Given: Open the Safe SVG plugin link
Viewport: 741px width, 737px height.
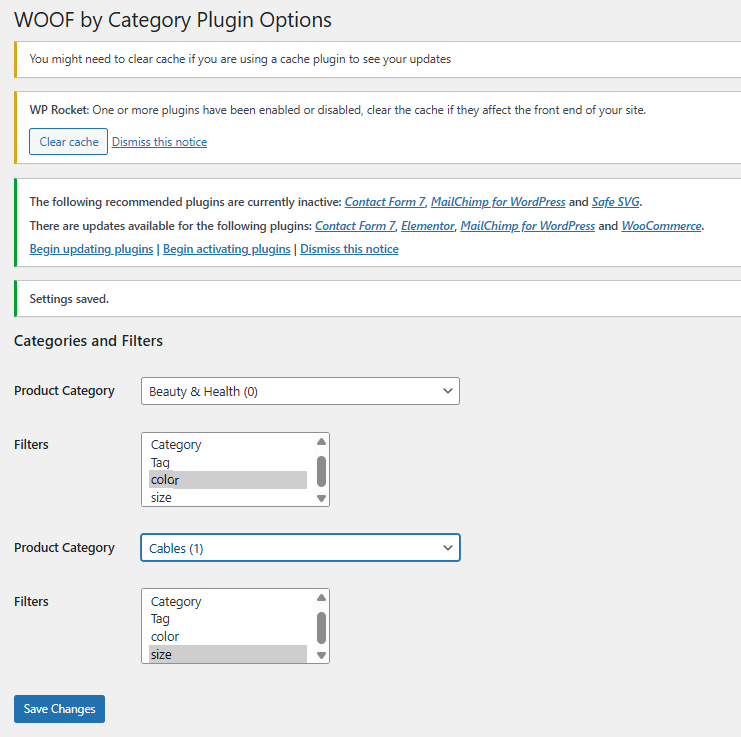Looking at the screenshot, I should click(615, 202).
